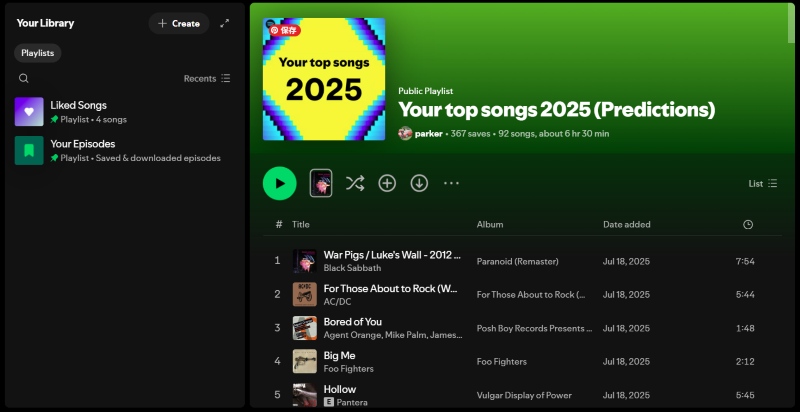The height and width of the screenshot is (412, 800).
Task: Open the AC/DC artist link
Action: tap(337, 302)
